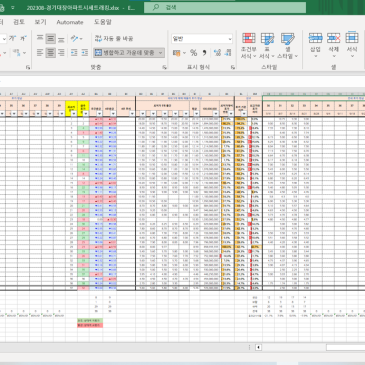The height and width of the screenshot is (365, 365).
Task: Open the Conditional Formatting icon
Action: click(x=249, y=46)
